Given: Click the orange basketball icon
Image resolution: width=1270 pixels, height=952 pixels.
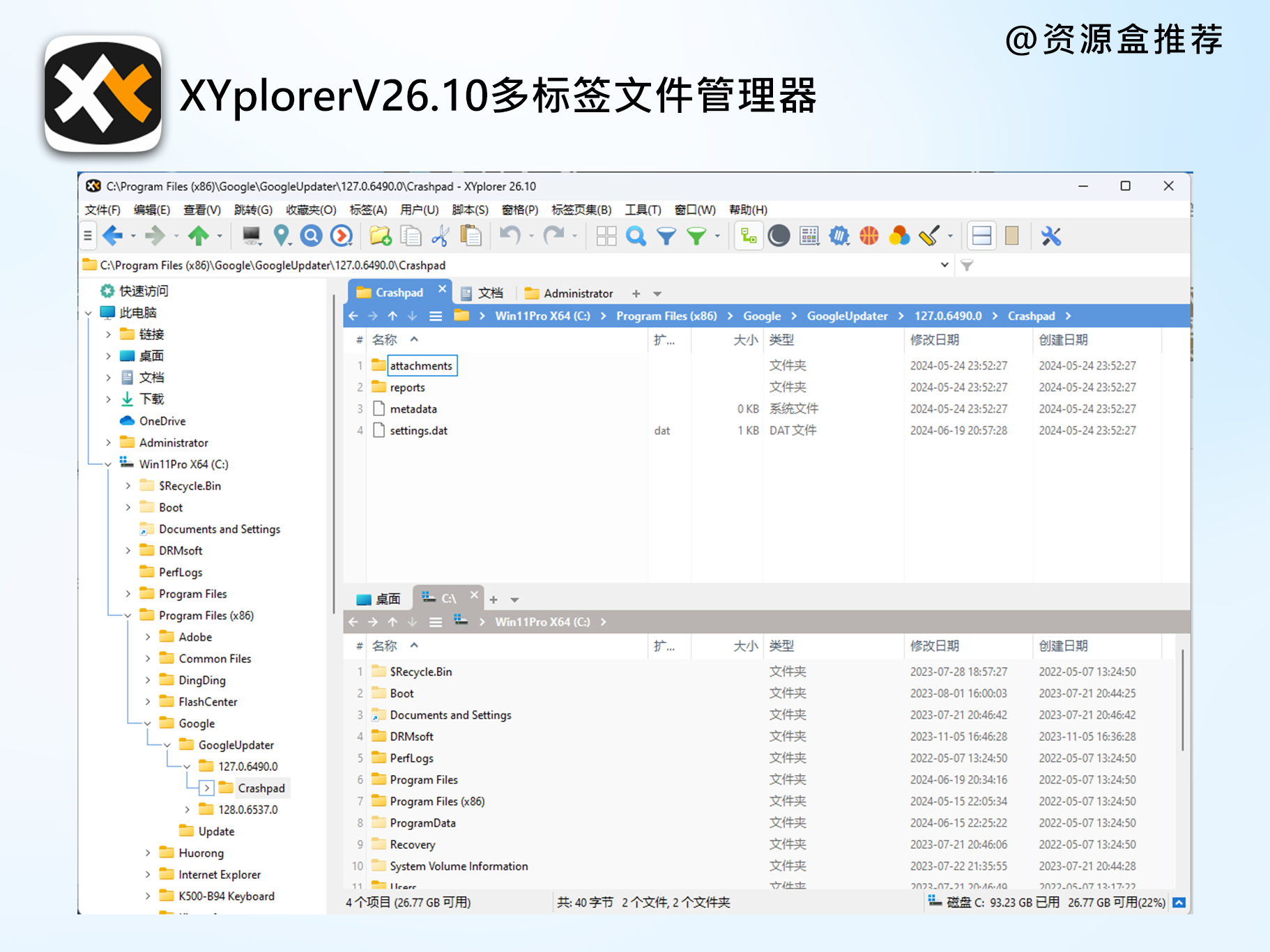Looking at the screenshot, I should (869, 236).
